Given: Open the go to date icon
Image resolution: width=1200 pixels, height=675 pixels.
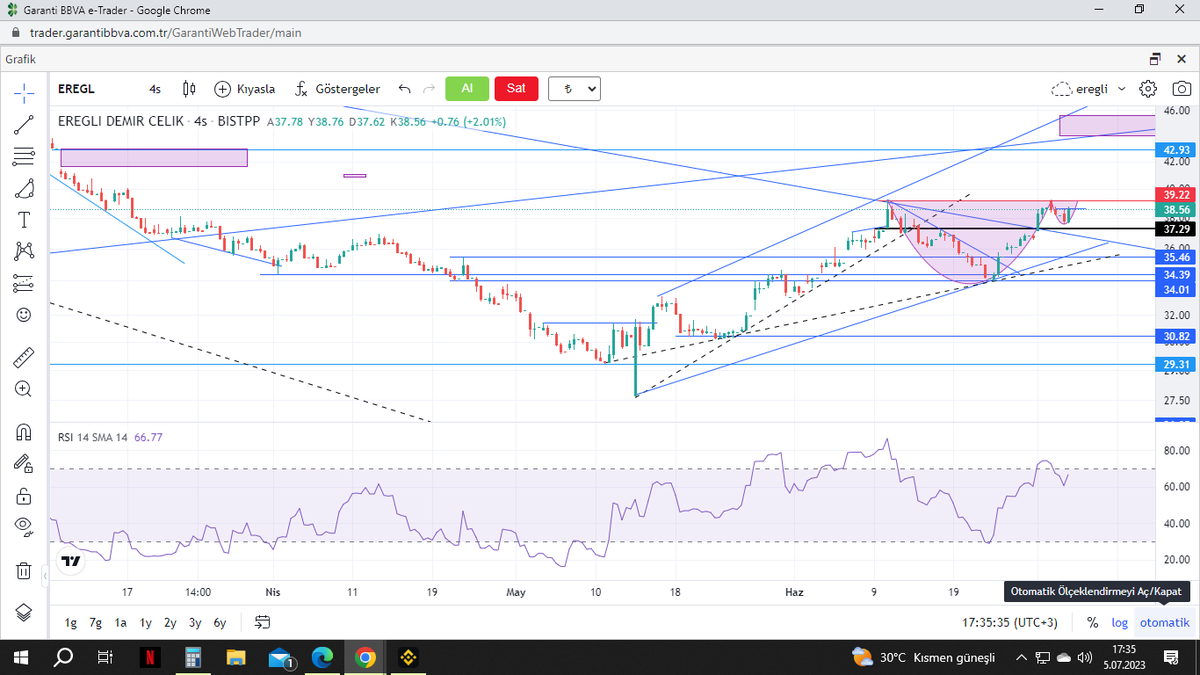Looking at the screenshot, I should pyautogui.click(x=263, y=622).
